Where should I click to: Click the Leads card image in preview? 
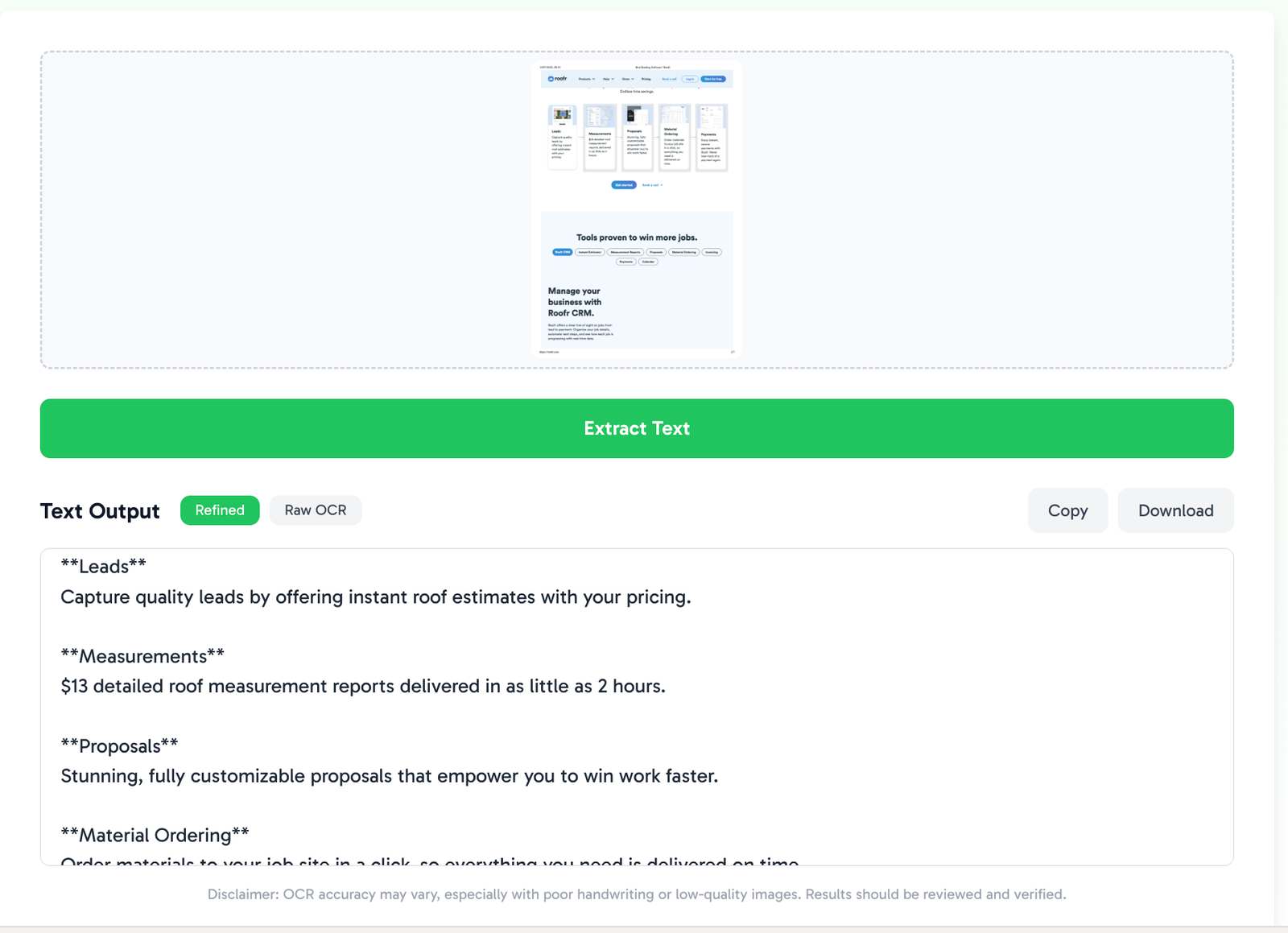point(562,114)
